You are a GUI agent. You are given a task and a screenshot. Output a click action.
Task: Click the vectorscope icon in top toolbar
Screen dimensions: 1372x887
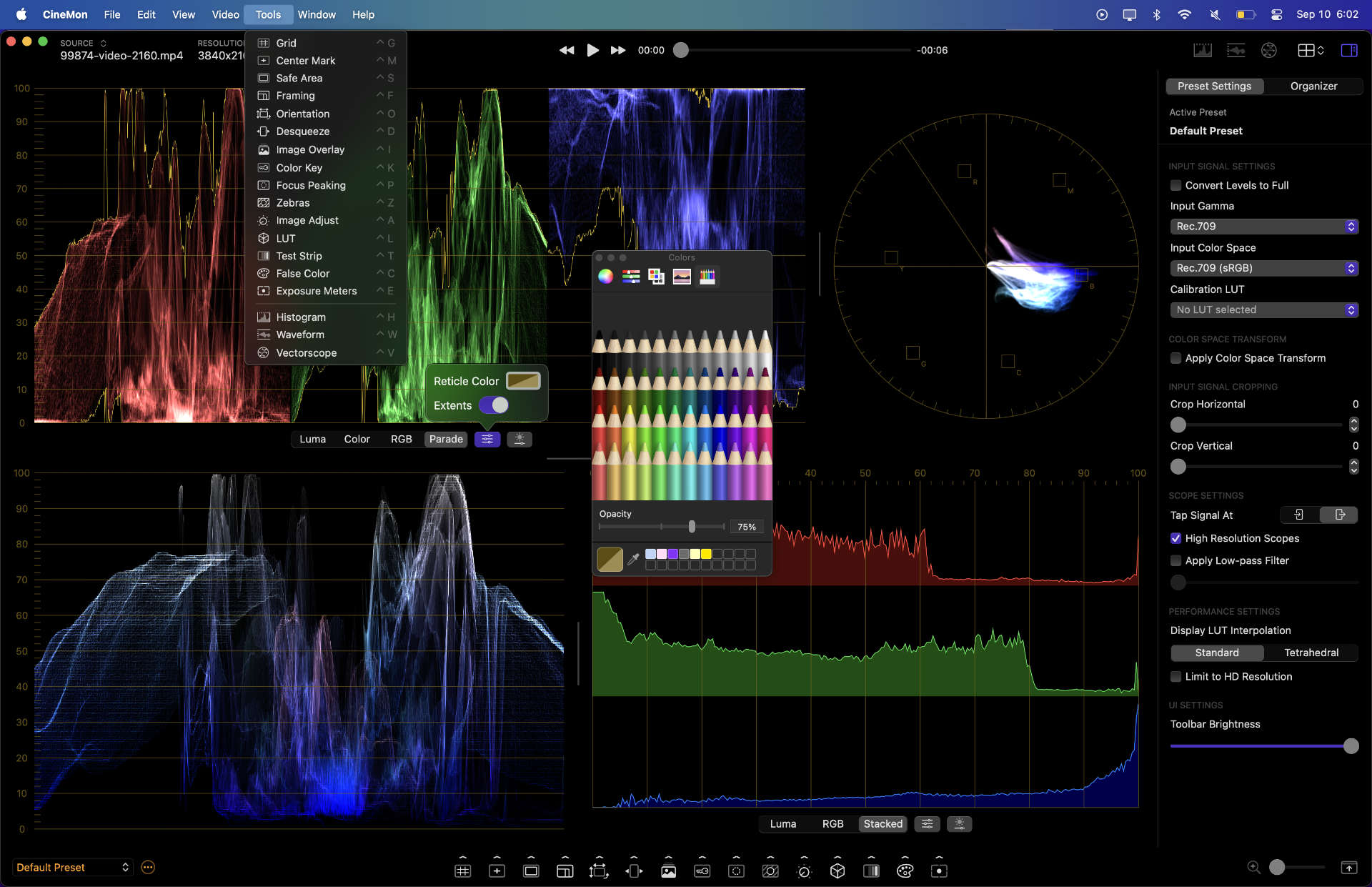[1269, 50]
